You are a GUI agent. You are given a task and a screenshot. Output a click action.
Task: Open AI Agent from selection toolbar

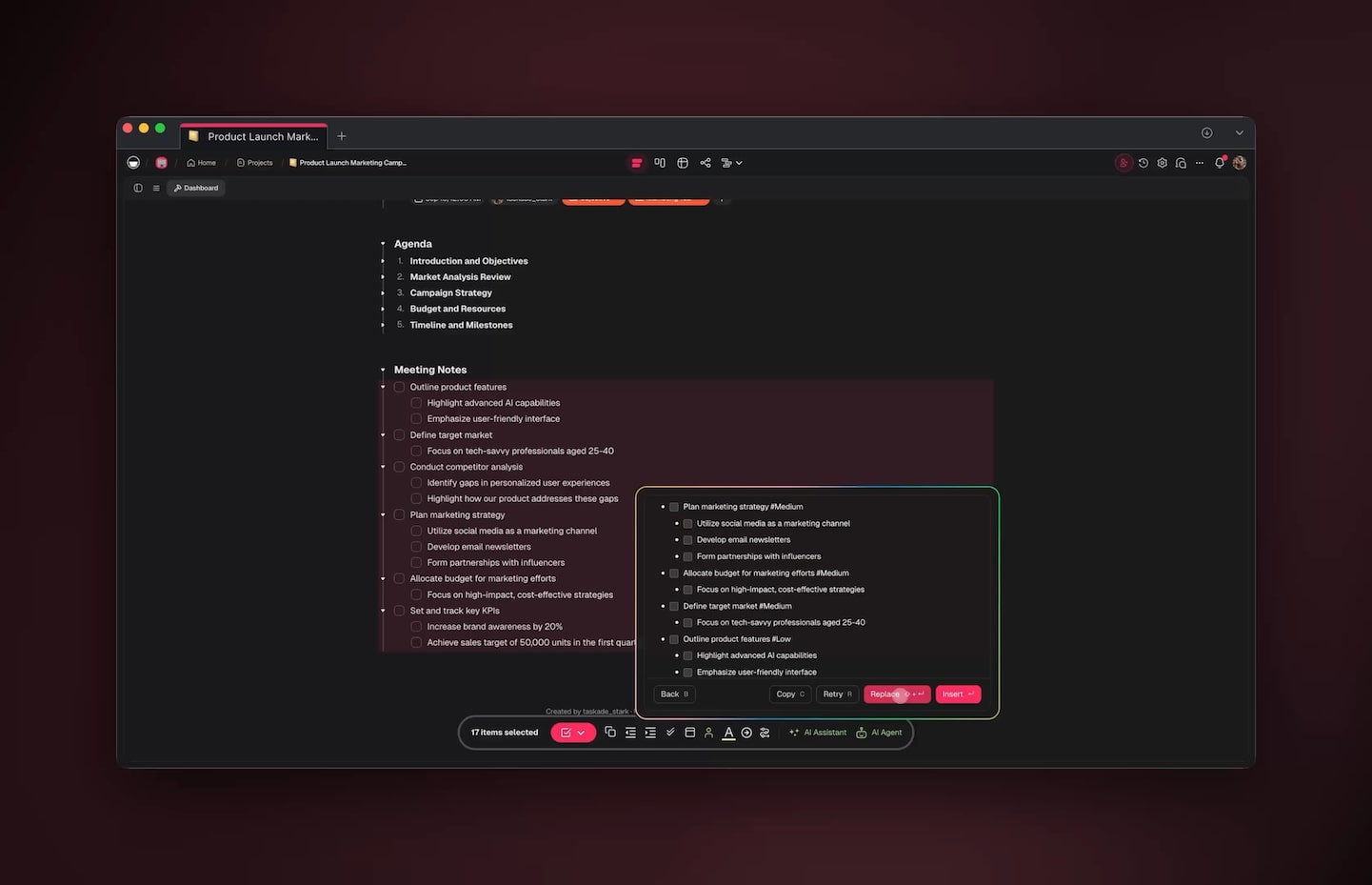(x=879, y=733)
